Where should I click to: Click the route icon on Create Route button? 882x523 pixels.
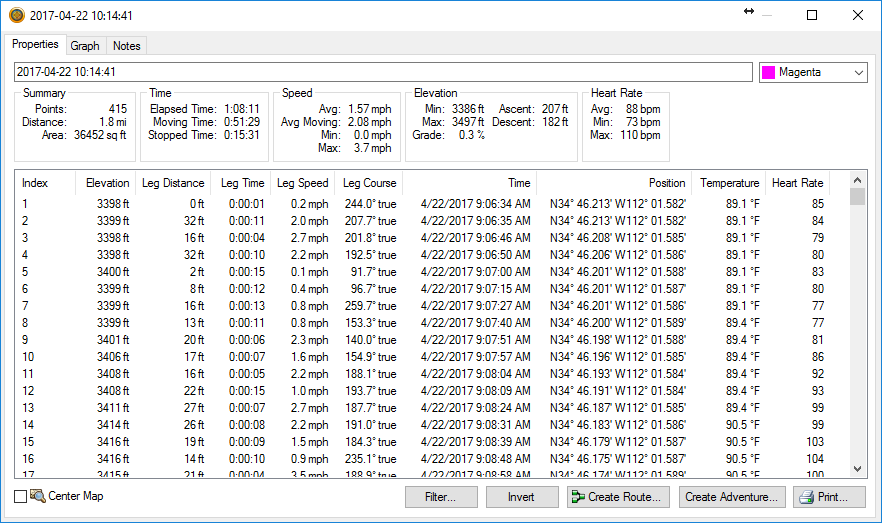(578, 497)
